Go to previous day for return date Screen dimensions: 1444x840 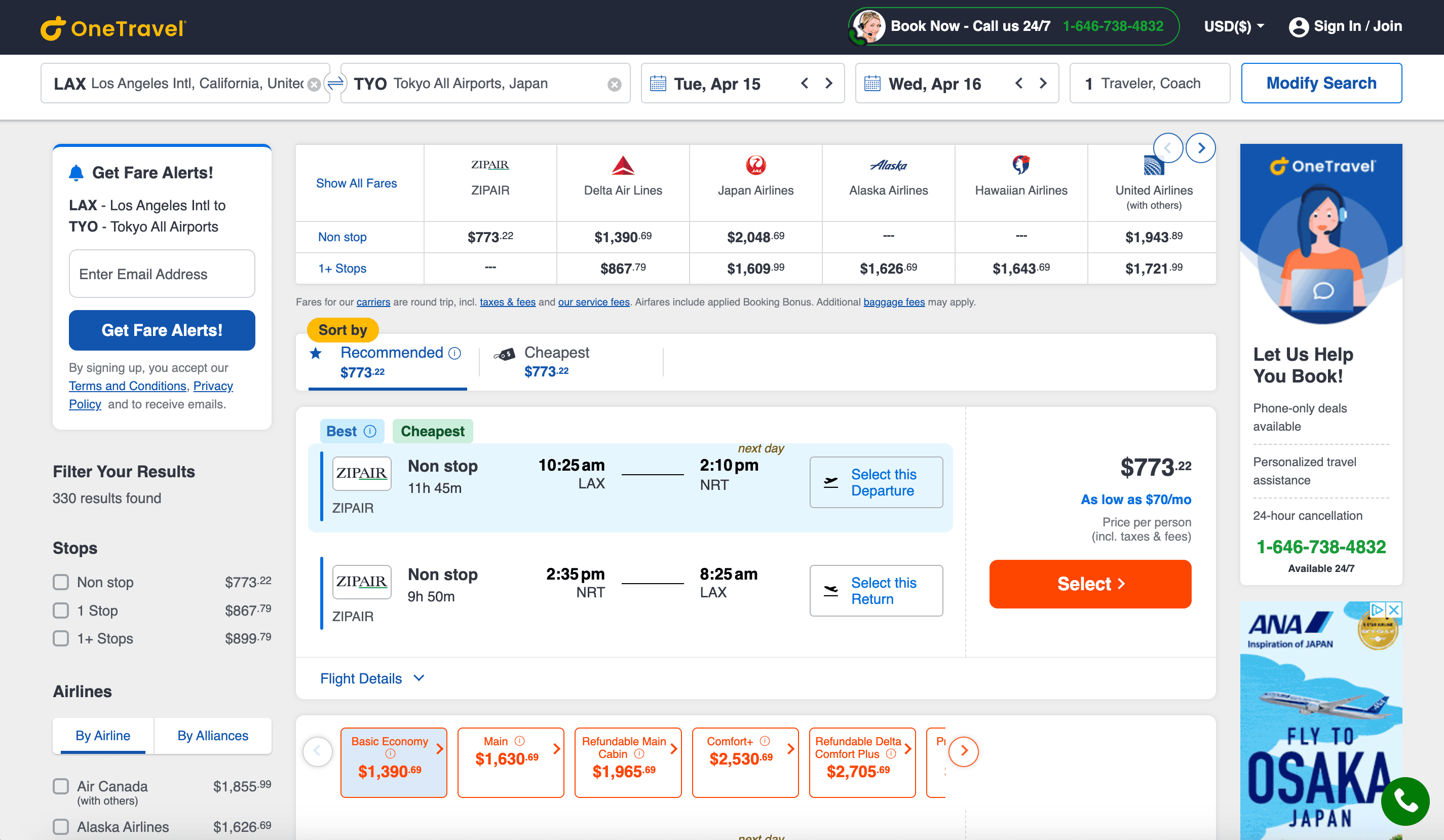click(x=1019, y=84)
